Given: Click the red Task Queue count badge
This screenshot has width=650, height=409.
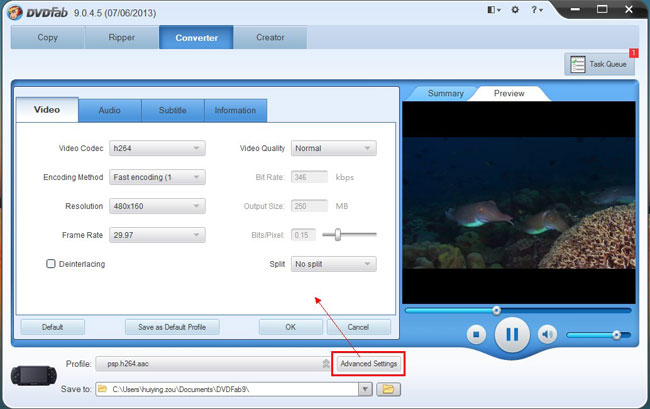Looking at the screenshot, I should [x=634, y=53].
